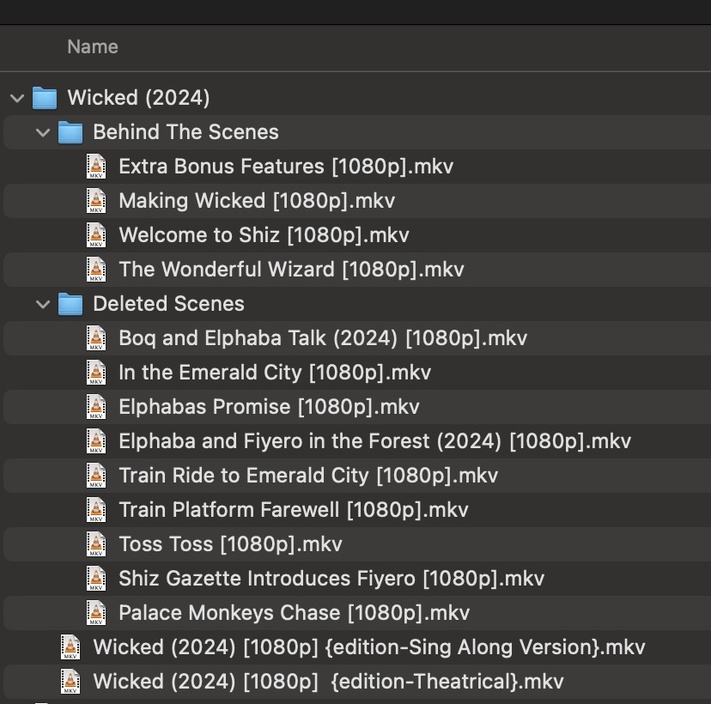Image resolution: width=711 pixels, height=704 pixels.
Task: Select The Wonderful Wizard [1080p].mkv file
Action: tap(291, 270)
